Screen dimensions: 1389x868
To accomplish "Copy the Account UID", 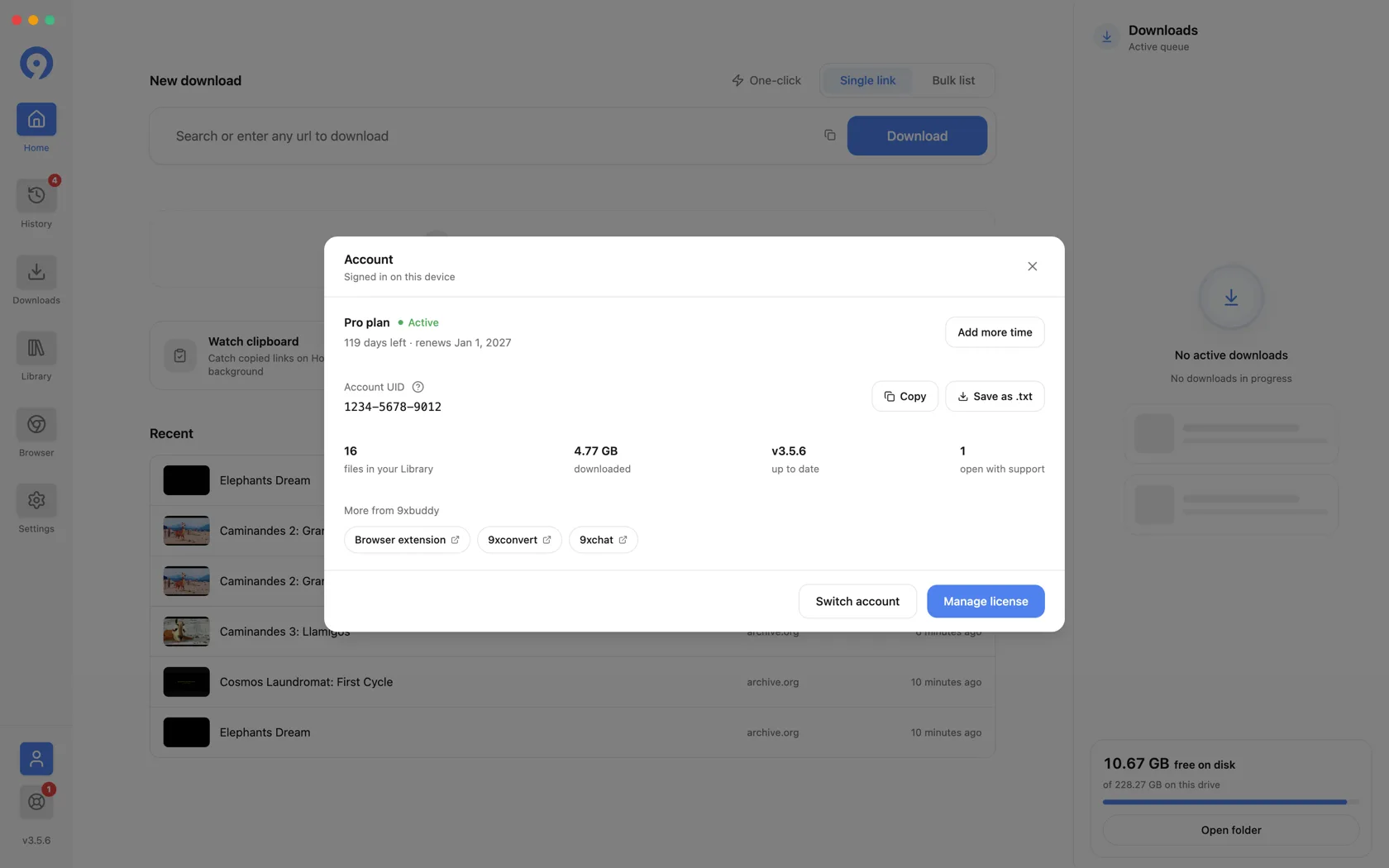I will click(905, 396).
